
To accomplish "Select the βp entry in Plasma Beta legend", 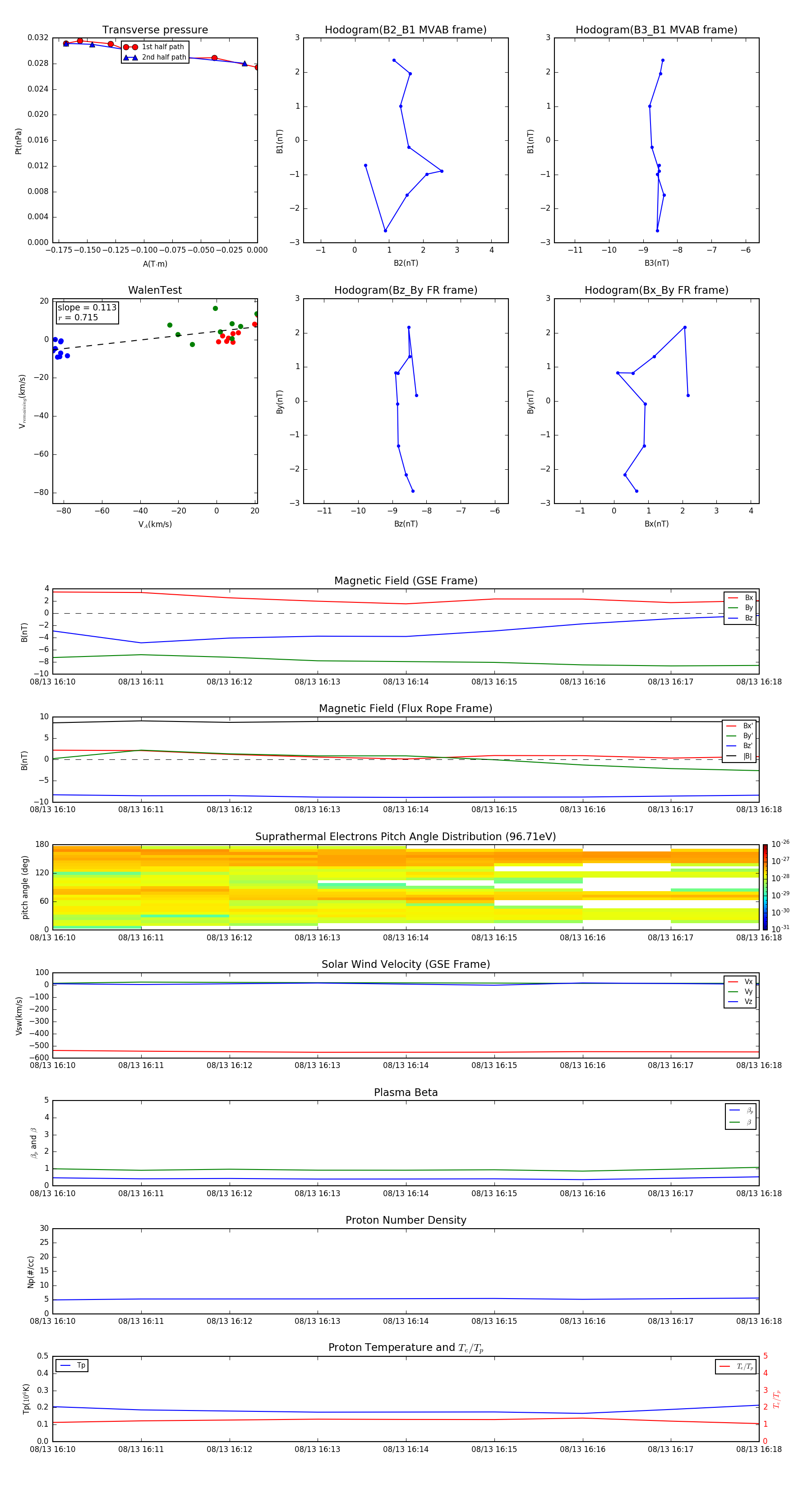I will point(741,1110).
